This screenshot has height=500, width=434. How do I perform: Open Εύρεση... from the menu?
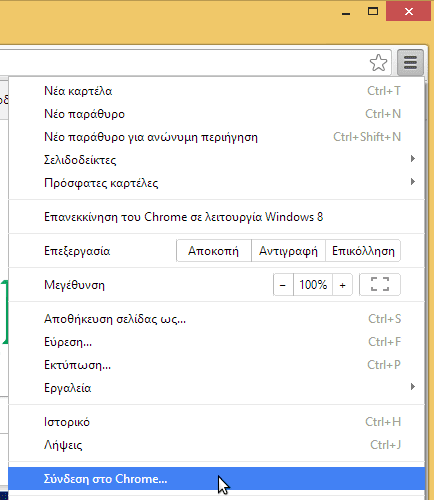217,342
